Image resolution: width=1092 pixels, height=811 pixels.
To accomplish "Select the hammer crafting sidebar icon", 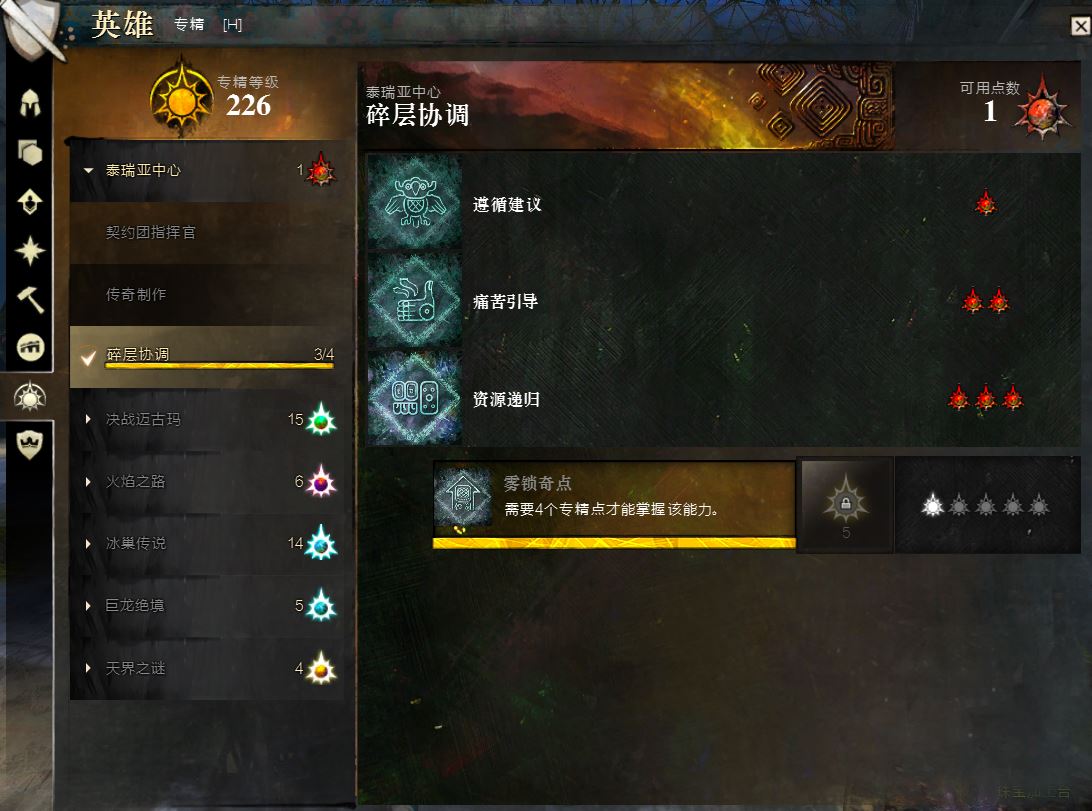I will pos(29,299).
